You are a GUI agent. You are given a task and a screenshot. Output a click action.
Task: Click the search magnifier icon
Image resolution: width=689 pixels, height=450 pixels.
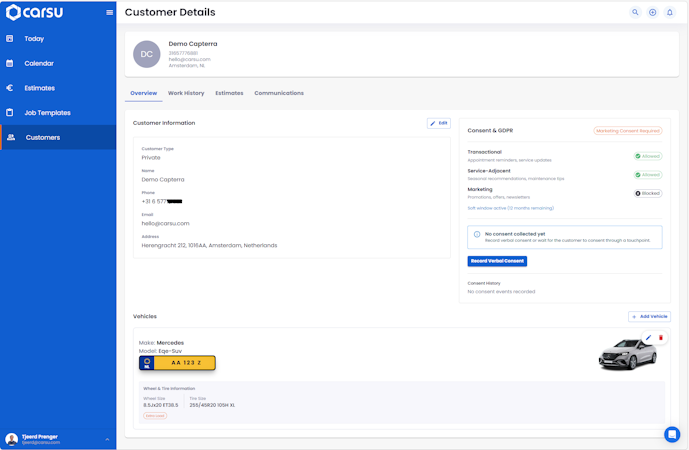635,12
